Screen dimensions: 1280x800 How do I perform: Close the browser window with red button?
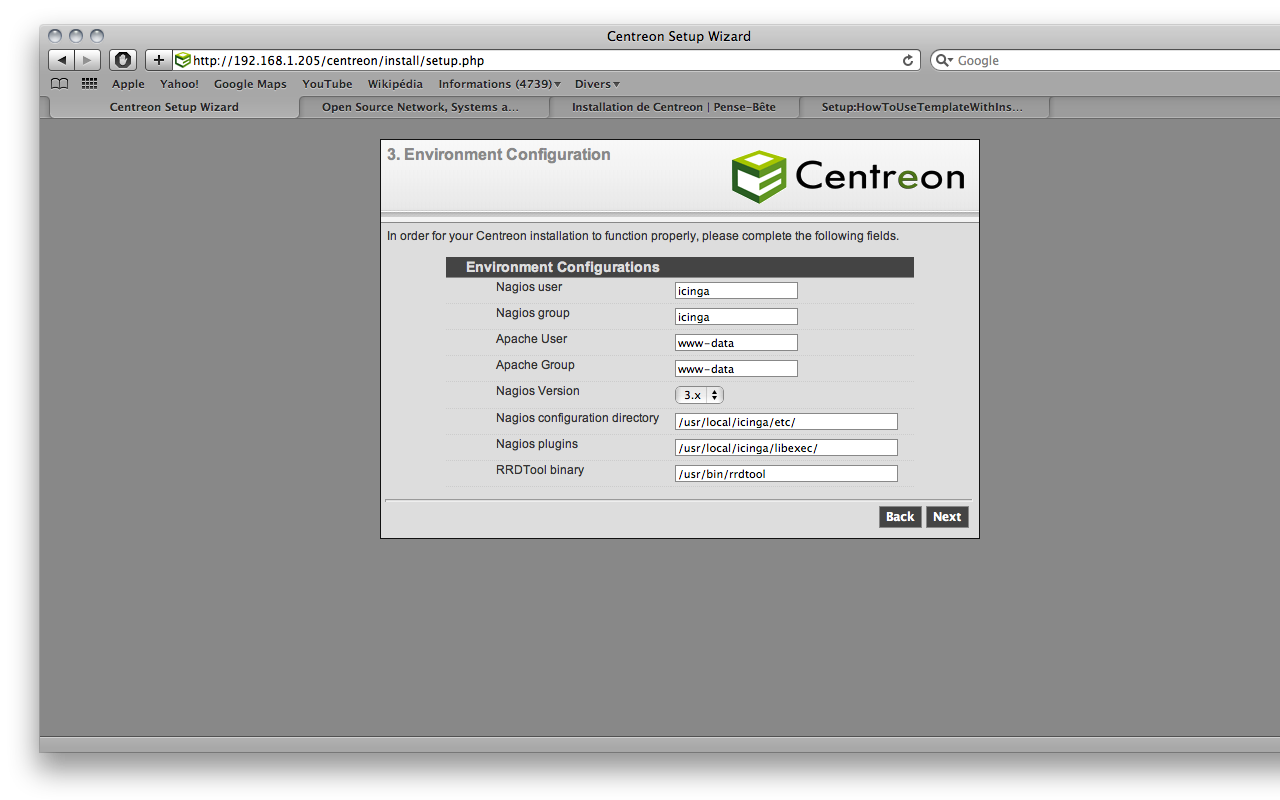55,36
